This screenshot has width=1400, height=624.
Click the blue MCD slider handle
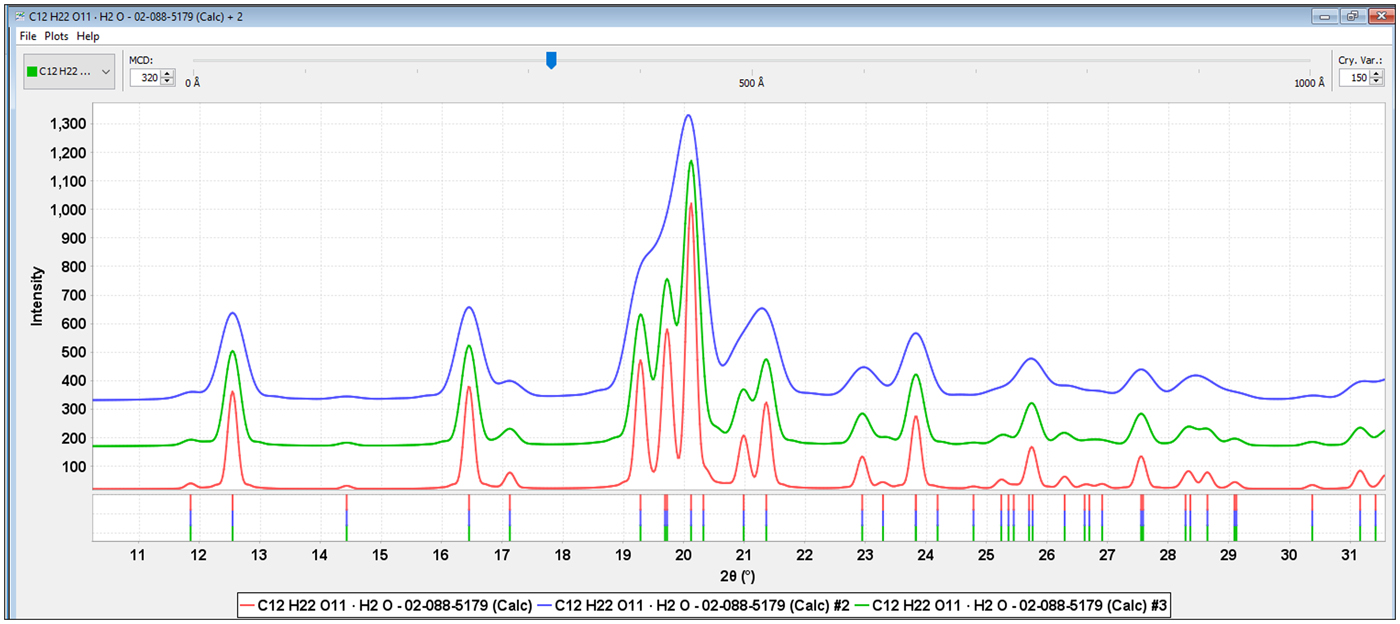point(551,61)
